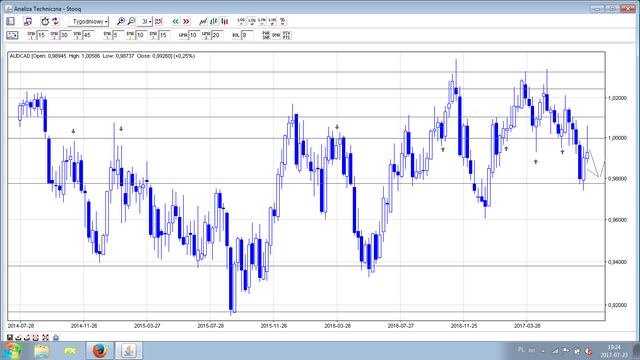The width and height of the screenshot is (640, 360).
Task: Toggle Parabolic SAR indicator button
Action: click(266, 36)
